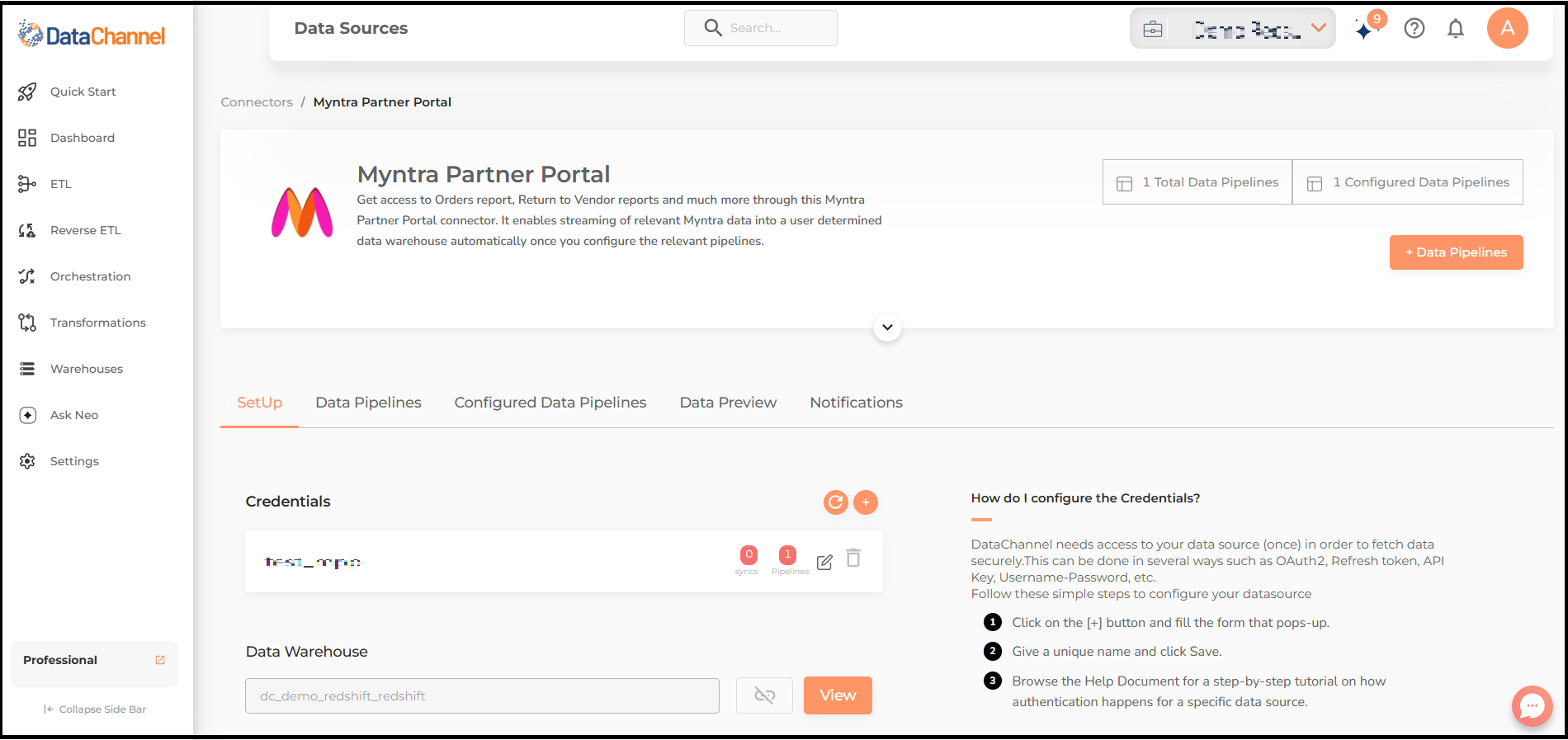Open the chat support bubble
1568x740 pixels.
click(x=1533, y=706)
